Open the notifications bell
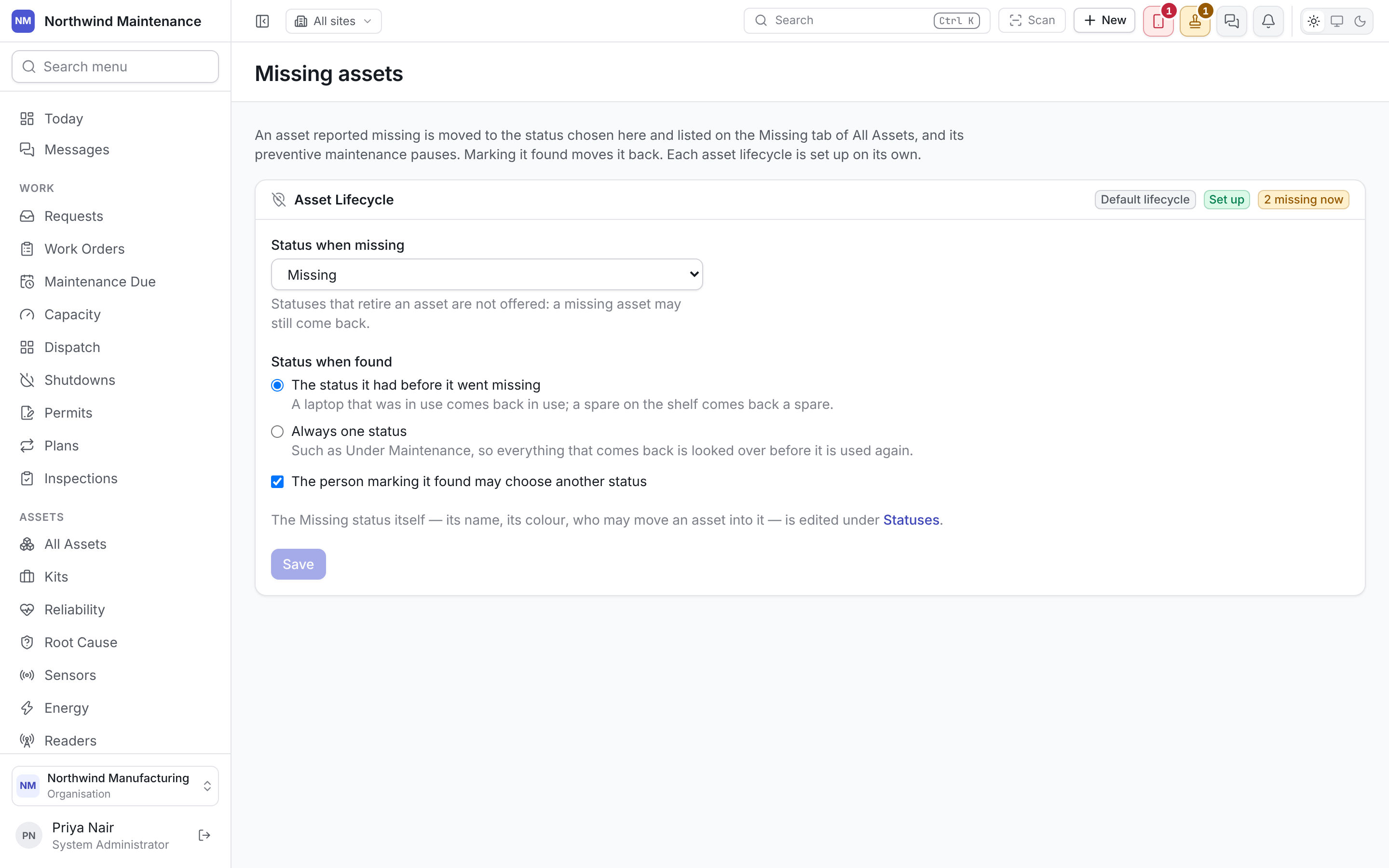The width and height of the screenshot is (1389, 868). [1268, 21]
